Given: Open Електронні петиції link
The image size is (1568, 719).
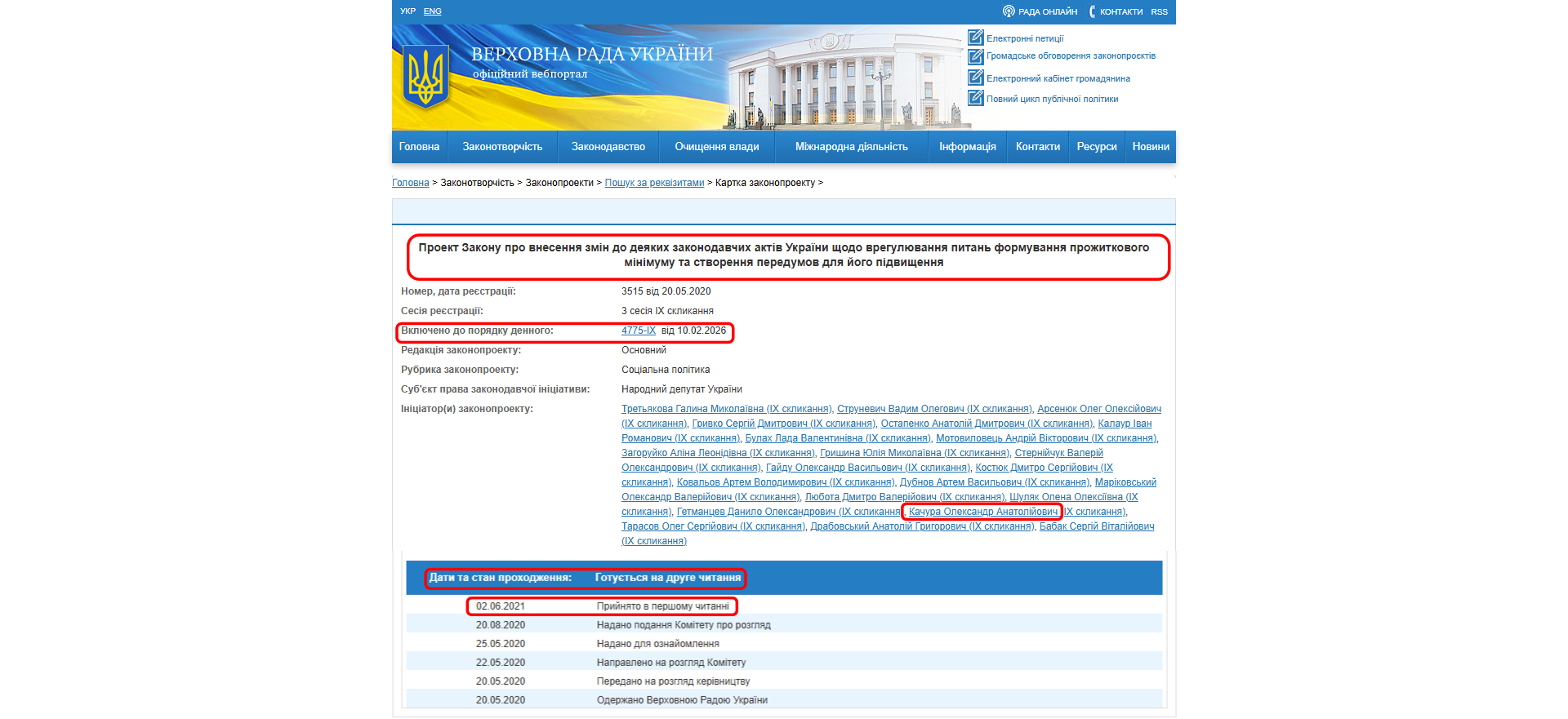Looking at the screenshot, I should 1025,38.
